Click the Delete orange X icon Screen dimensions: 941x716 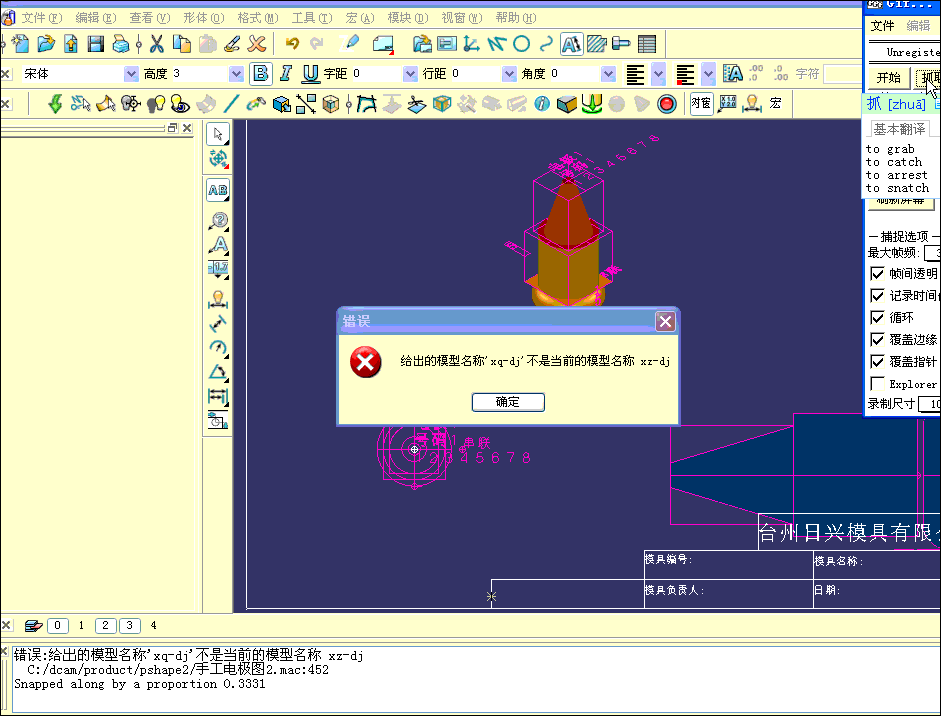pyautogui.click(x=257, y=44)
